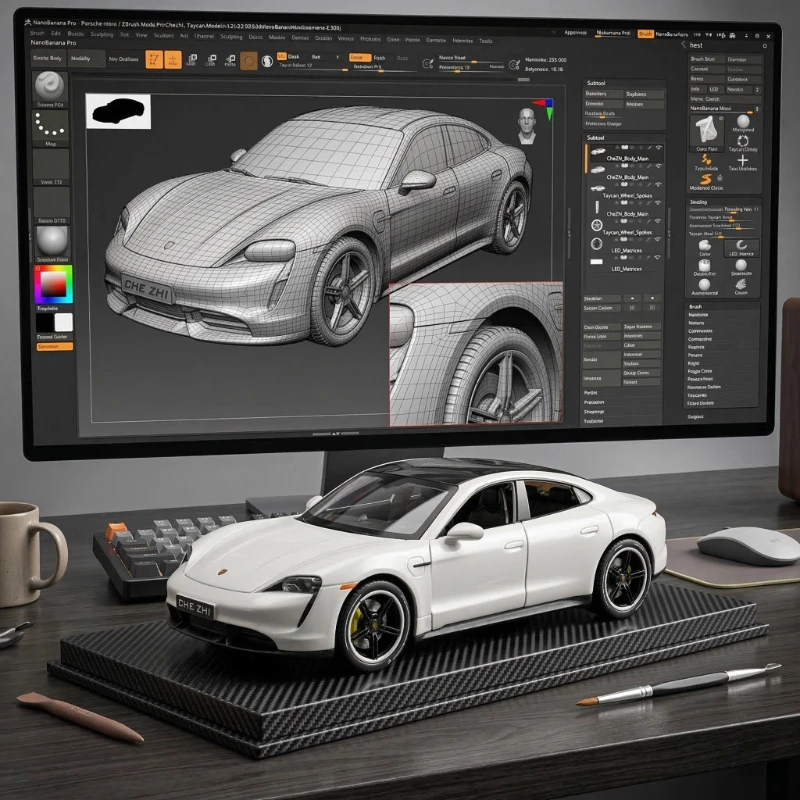The height and width of the screenshot is (800, 800).
Task: Click the left orange toolbar button beside Ney Deallans
Action: pos(154,60)
